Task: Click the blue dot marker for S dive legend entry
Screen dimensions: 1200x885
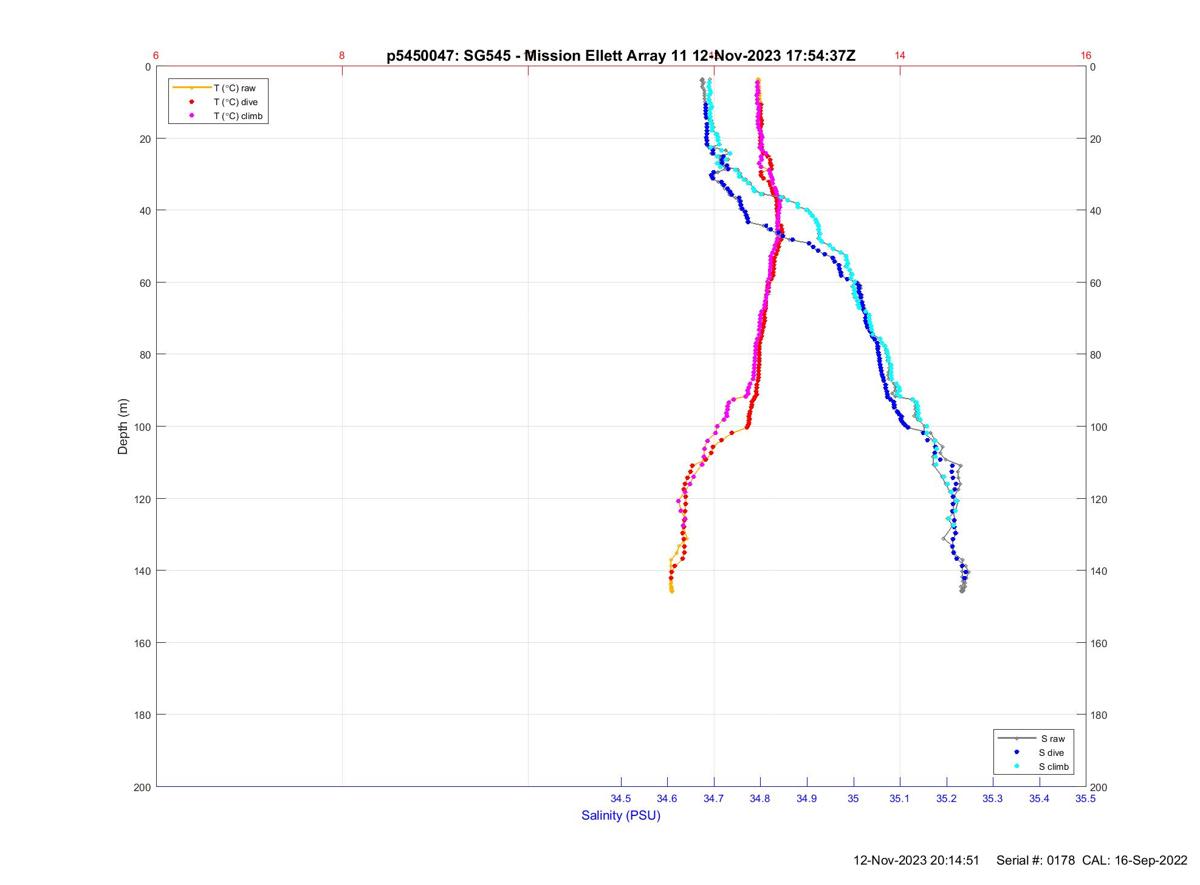Action: click(x=1016, y=752)
